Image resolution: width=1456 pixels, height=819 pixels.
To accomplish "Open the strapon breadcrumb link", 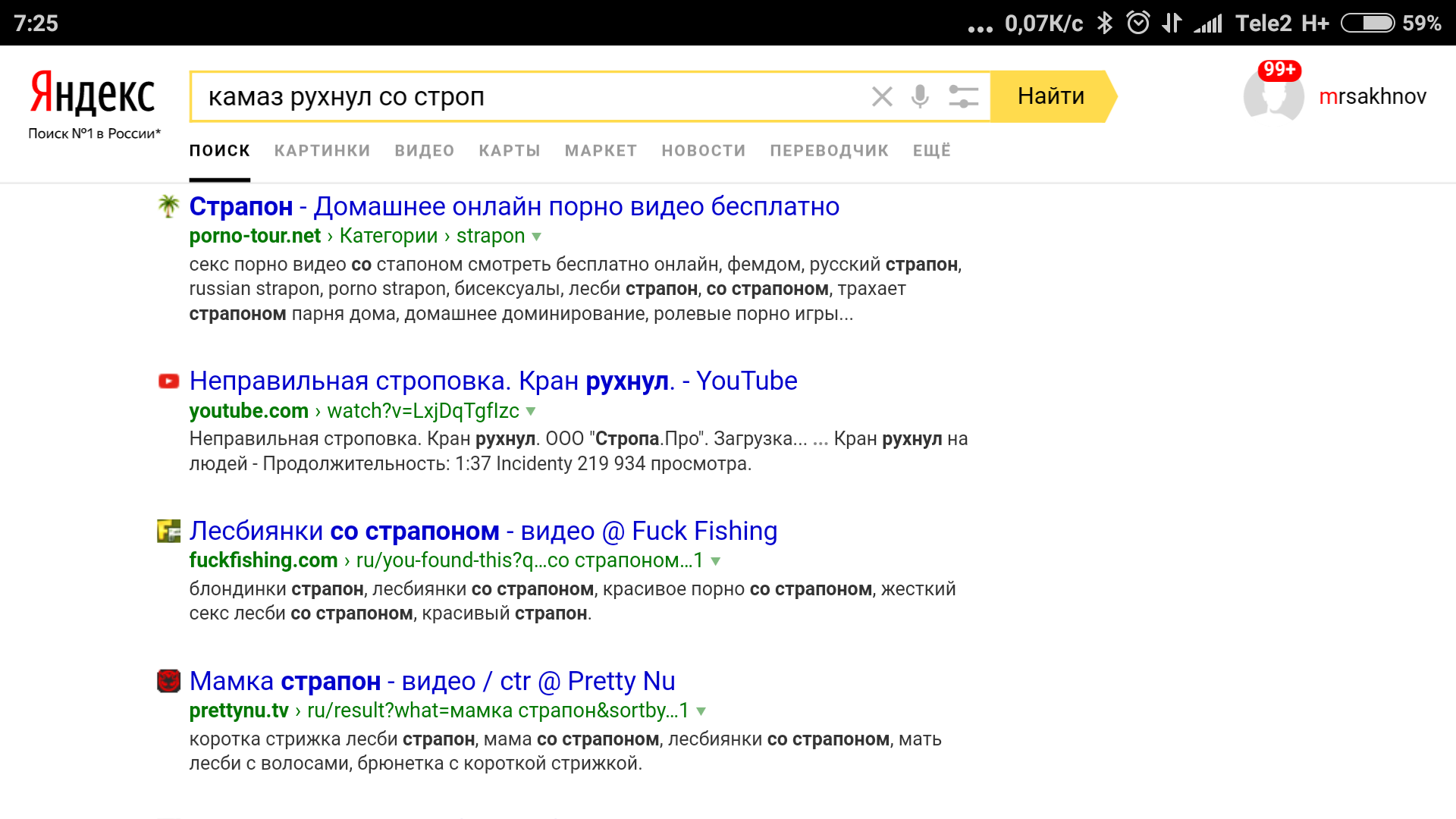I will [x=491, y=236].
